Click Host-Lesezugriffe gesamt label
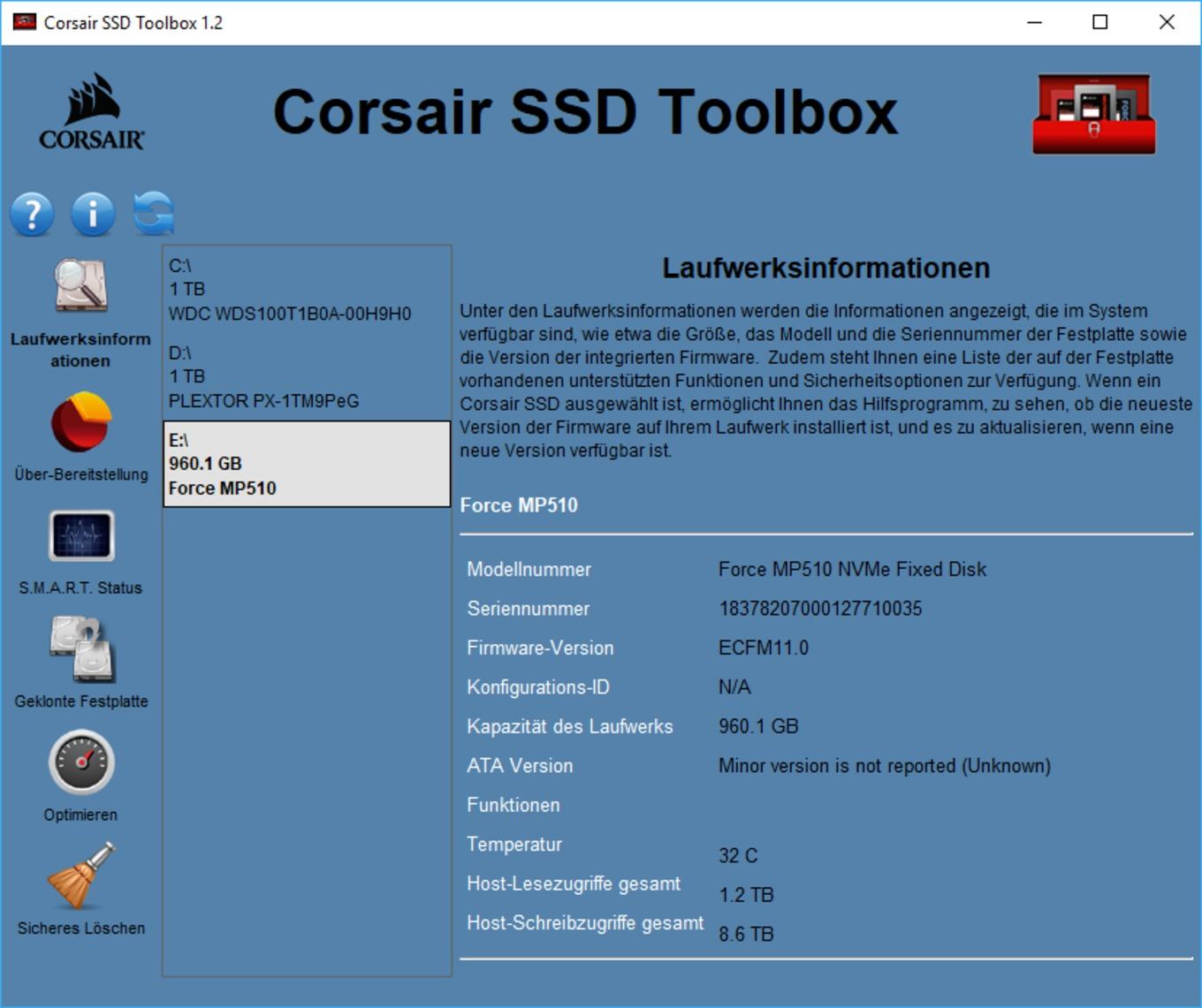The height and width of the screenshot is (1008, 1202). pyautogui.click(x=574, y=883)
